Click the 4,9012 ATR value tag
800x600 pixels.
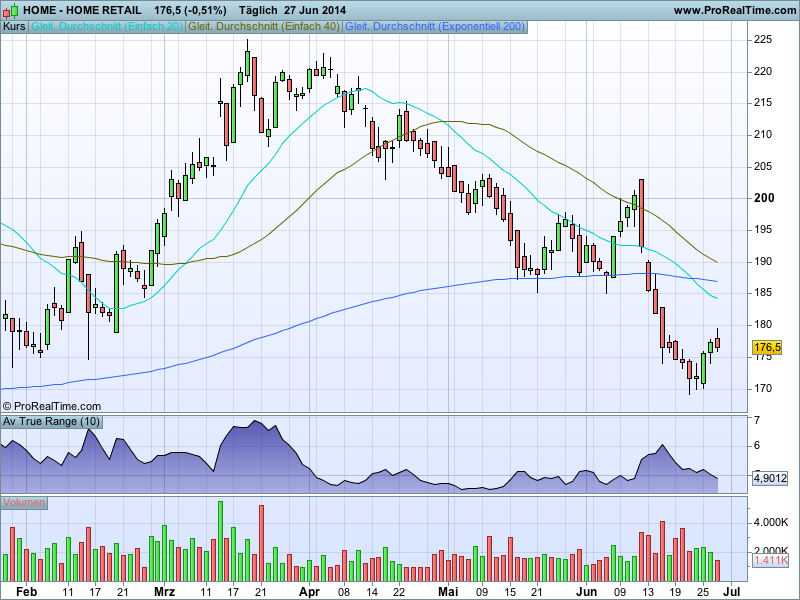point(770,478)
